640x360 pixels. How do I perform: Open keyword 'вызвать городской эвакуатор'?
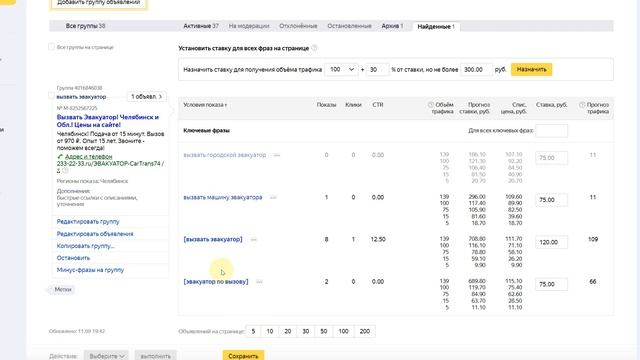(x=224, y=155)
